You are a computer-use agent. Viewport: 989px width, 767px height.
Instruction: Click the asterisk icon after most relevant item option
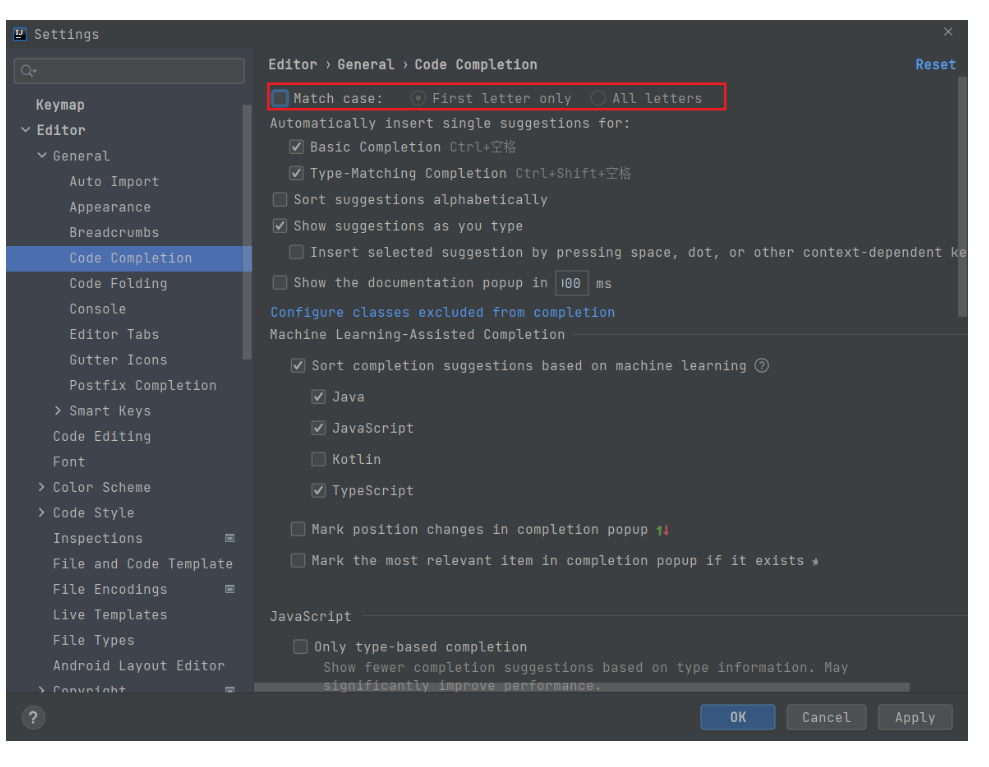(x=814, y=561)
